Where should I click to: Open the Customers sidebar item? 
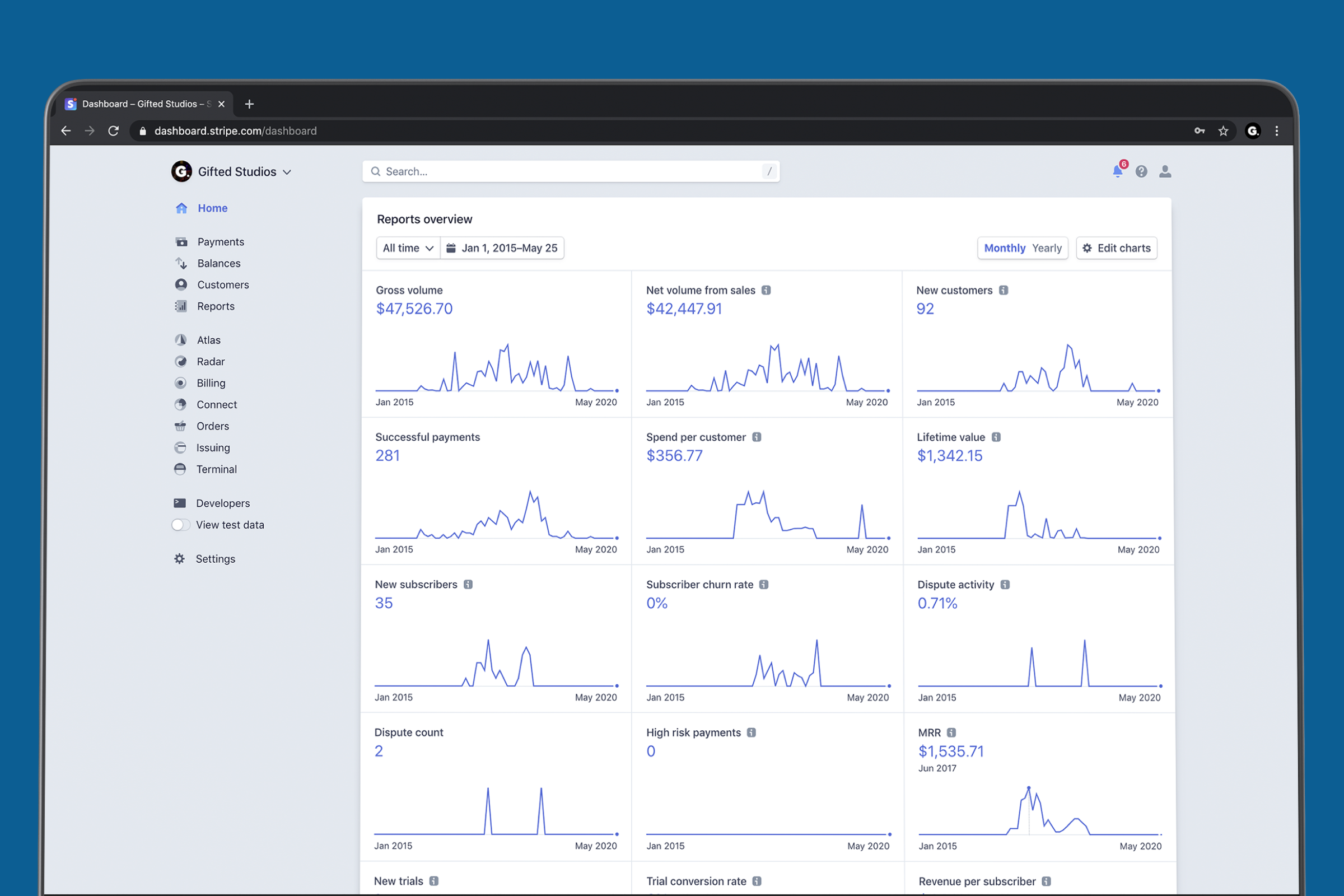click(222, 284)
